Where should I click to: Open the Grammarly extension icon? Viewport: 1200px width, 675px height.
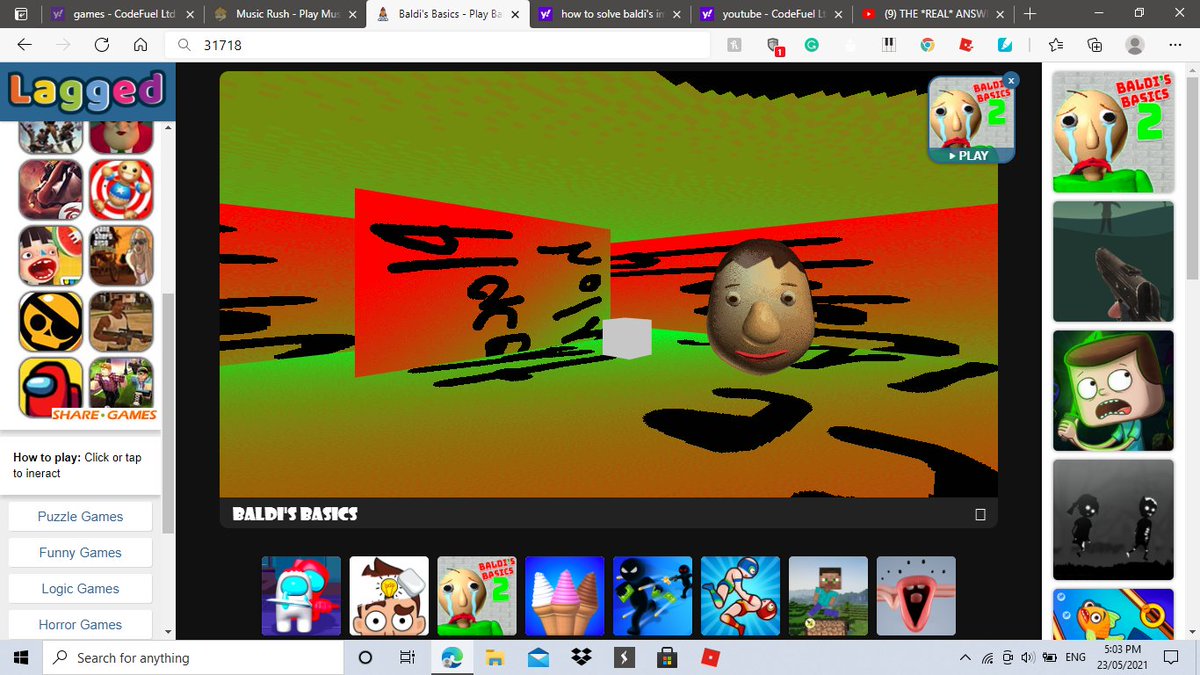(813, 45)
